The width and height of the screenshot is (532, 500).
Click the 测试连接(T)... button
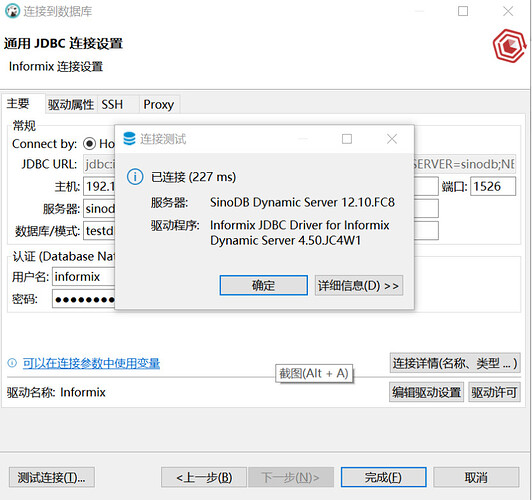pyautogui.click(x=52, y=477)
